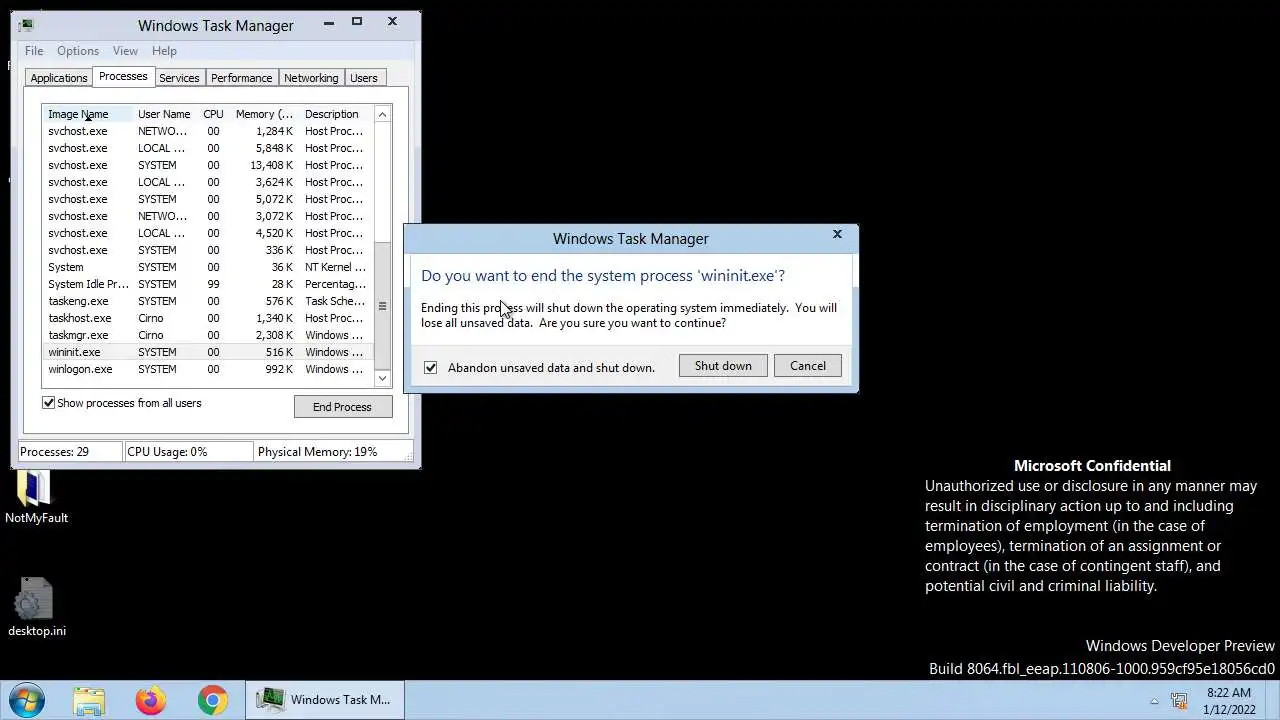Open the clock showing 8:22 AM

[1229, 700]
